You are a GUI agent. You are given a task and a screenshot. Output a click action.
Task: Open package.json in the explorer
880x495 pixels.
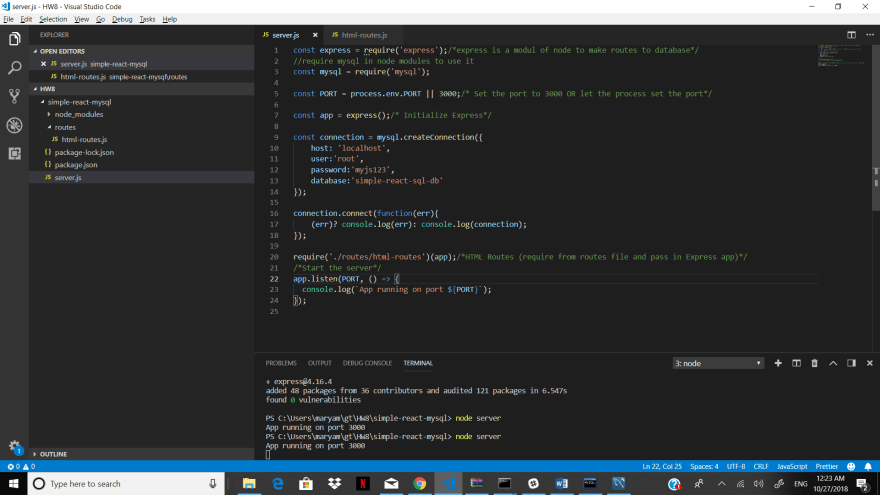pyautogui.click(x=76, y=165)
